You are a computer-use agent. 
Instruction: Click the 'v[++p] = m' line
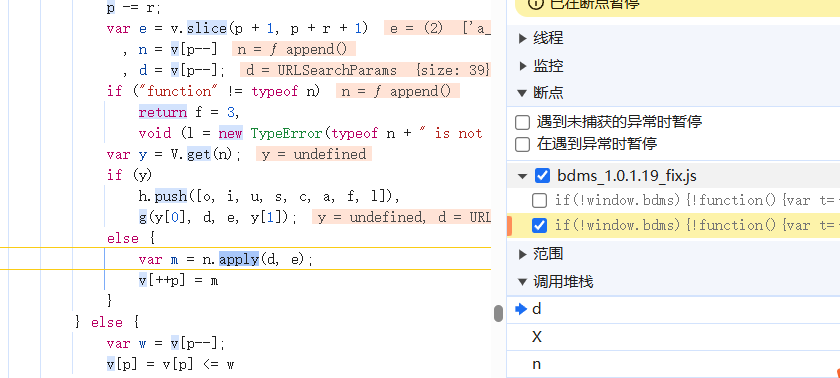coord(178,281)
